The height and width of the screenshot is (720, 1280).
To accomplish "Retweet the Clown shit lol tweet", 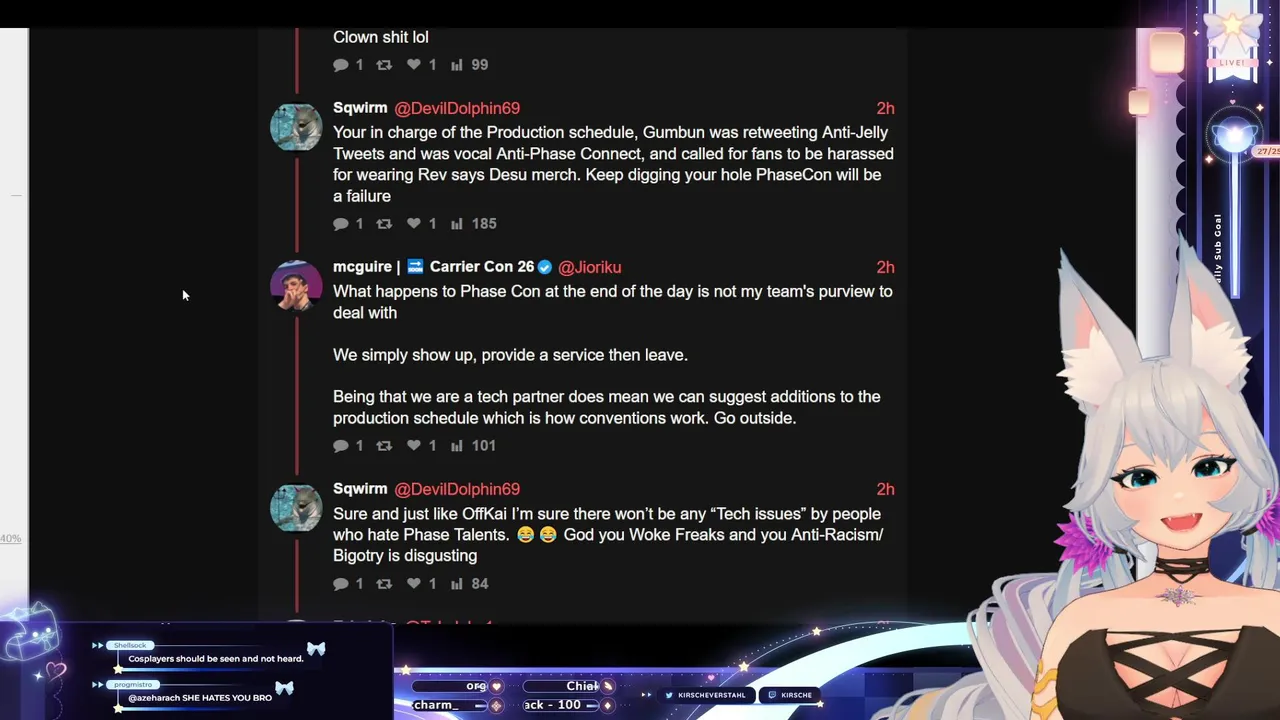I will [x=384, y=65].
